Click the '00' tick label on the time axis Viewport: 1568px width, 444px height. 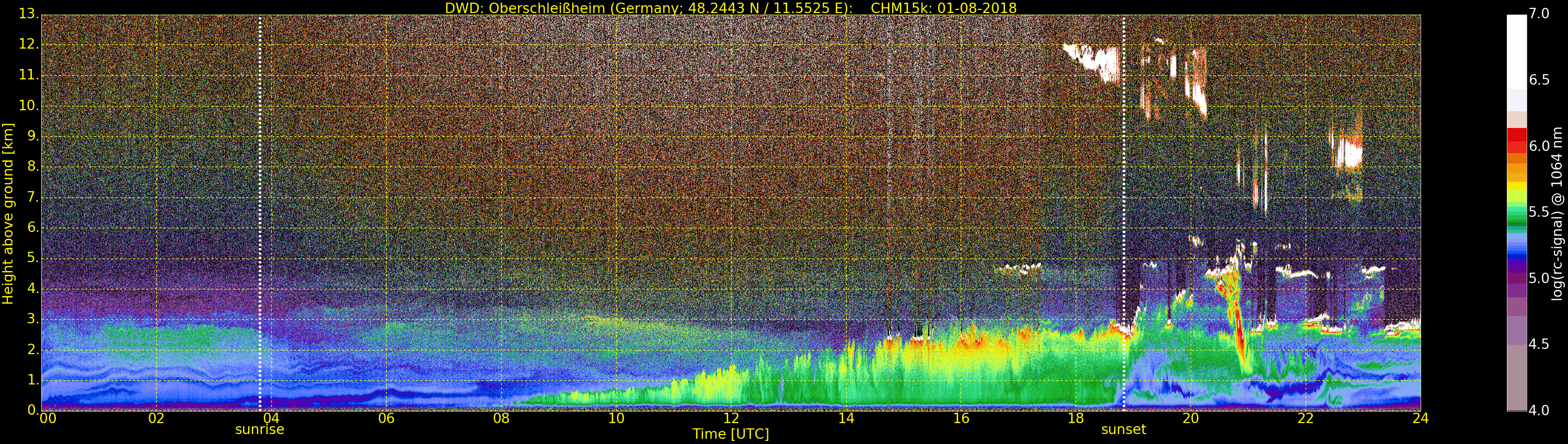pyautogui.click(x=48, y=418)
